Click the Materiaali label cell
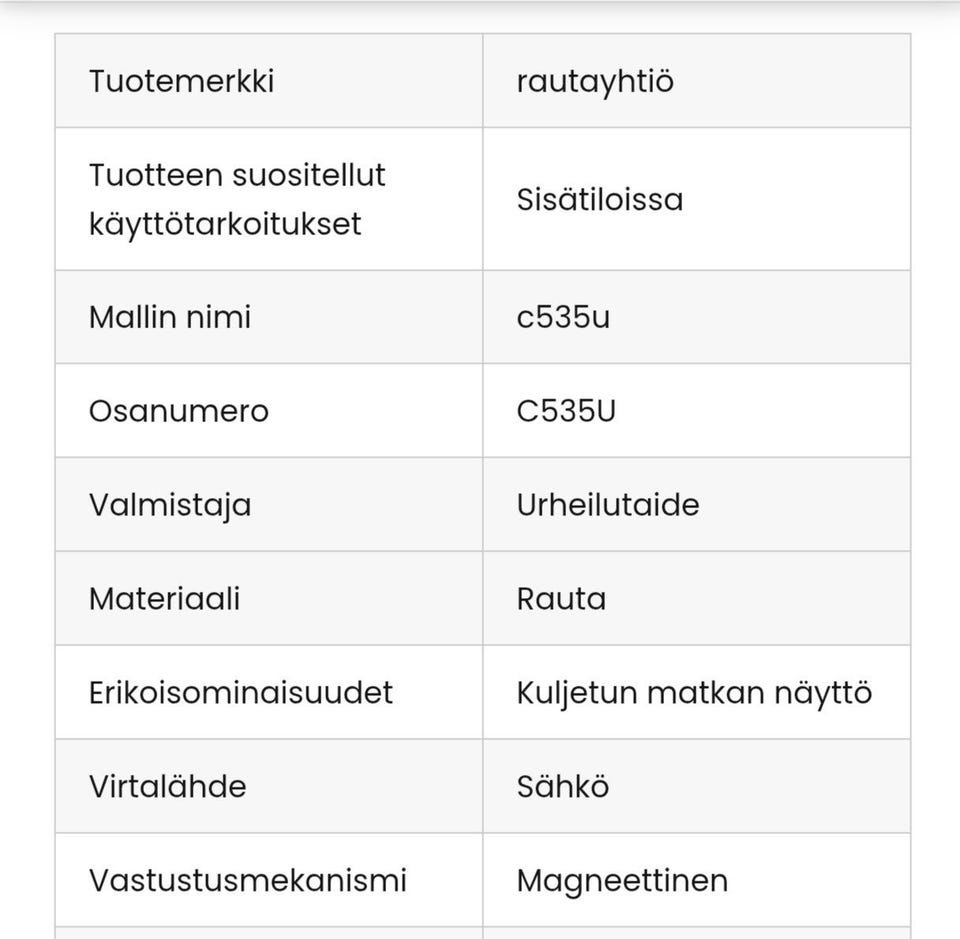960x939 pixels. point(165,599)
